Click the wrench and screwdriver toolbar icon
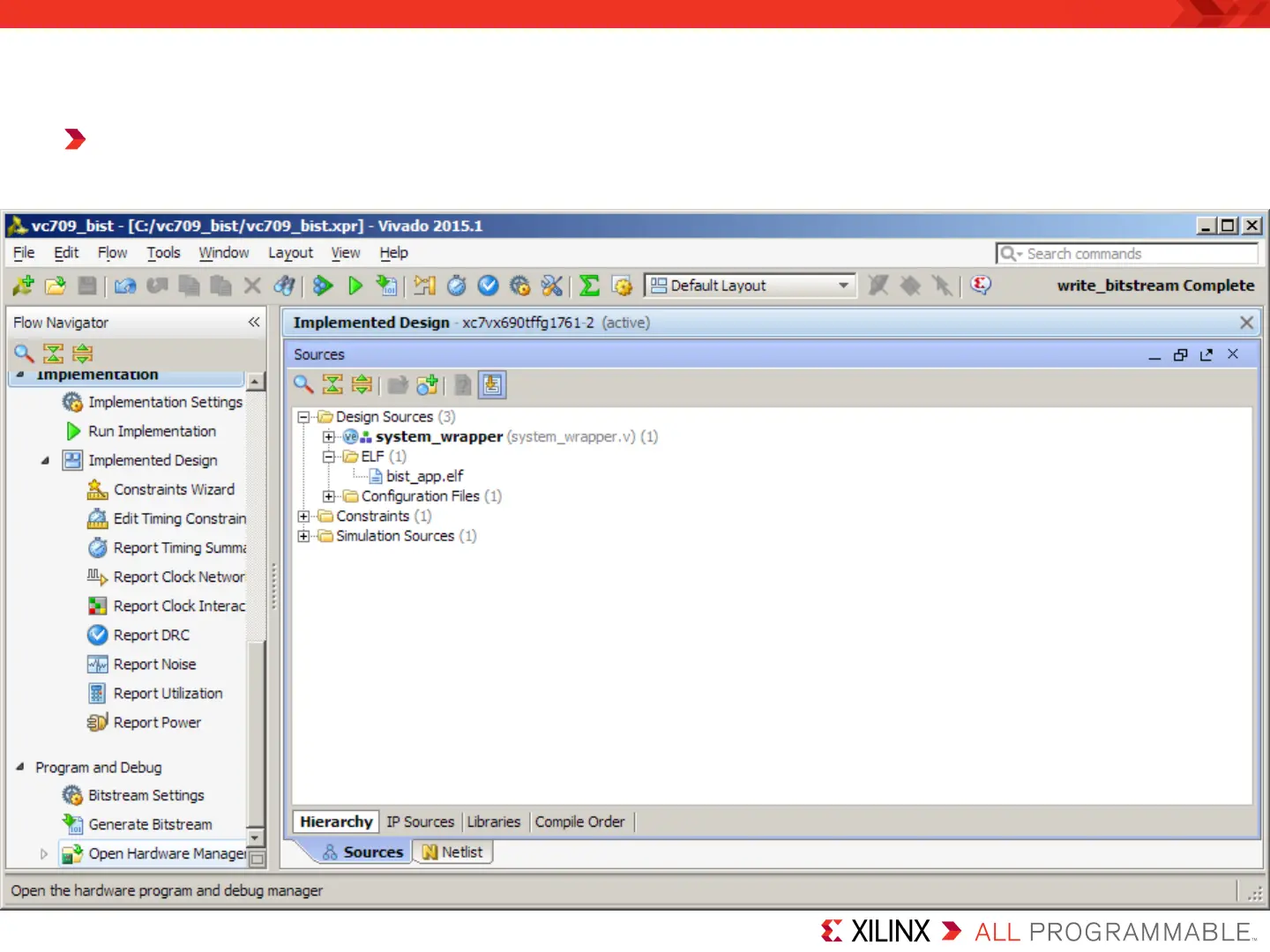1270x952 pixels. pyautogui.click(x=552, y=286)
